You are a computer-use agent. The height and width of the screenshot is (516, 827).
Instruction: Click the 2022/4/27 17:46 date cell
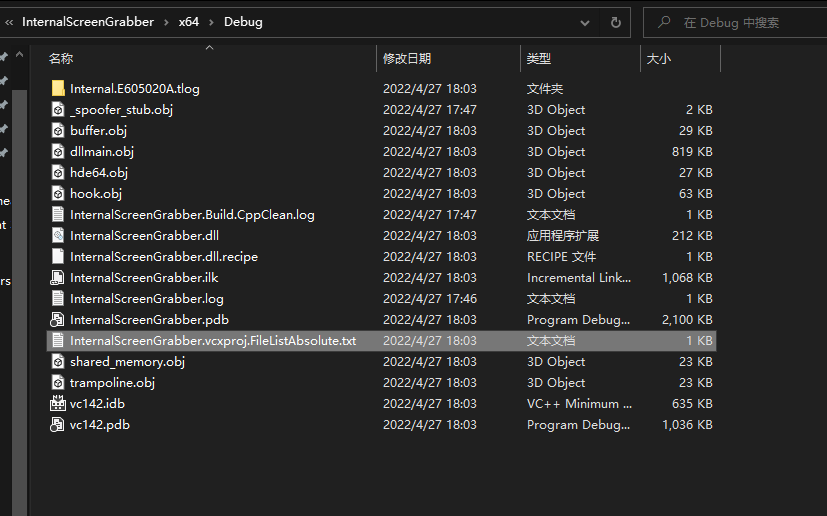(x=430, y=299)
